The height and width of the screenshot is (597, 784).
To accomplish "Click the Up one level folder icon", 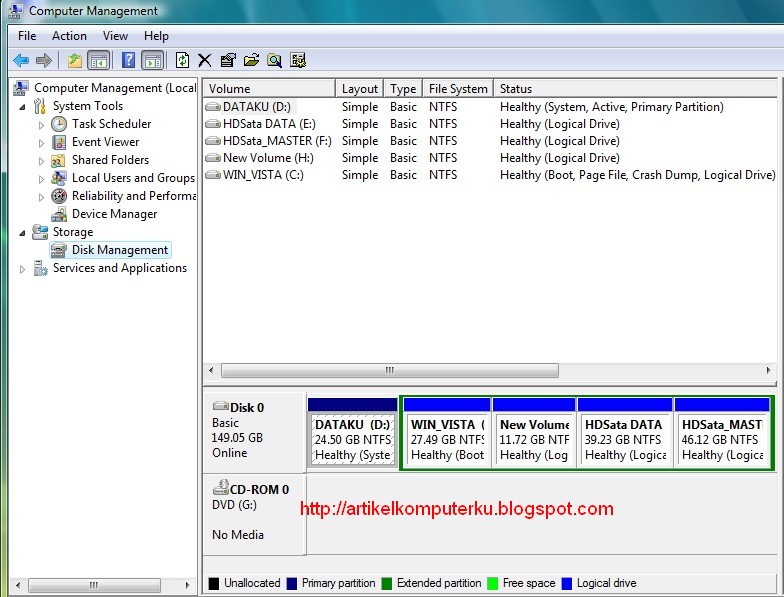I will click(74, 60).
